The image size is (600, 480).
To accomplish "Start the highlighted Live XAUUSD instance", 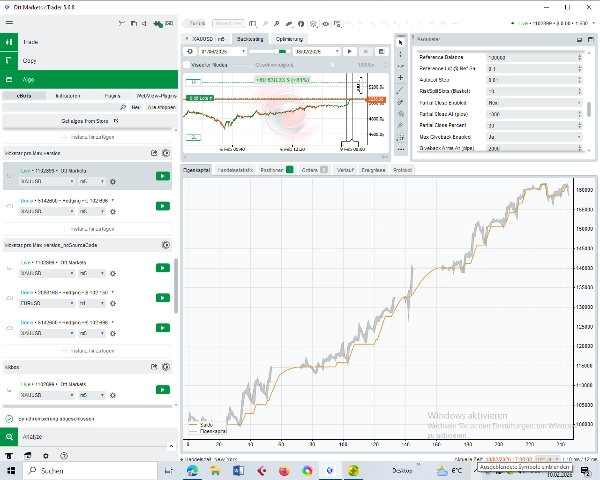I will point(163,176).
